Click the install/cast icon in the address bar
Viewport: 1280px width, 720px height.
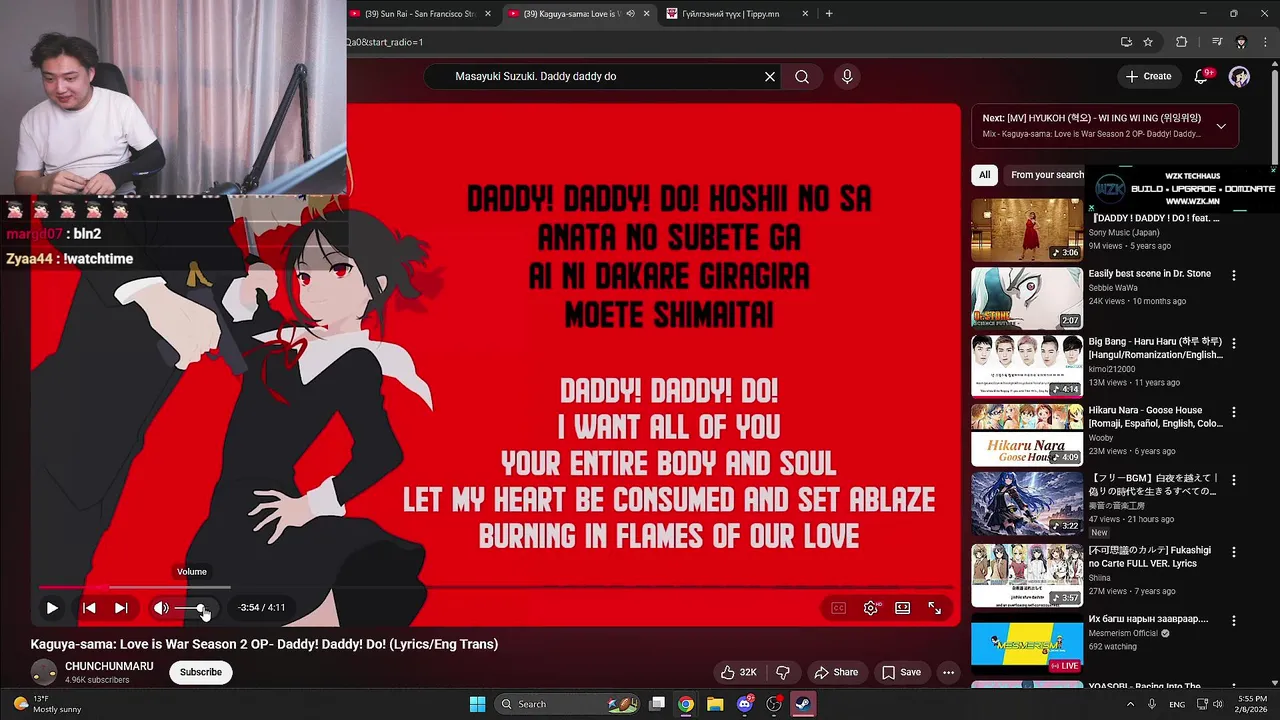(x=1126, y=42)
